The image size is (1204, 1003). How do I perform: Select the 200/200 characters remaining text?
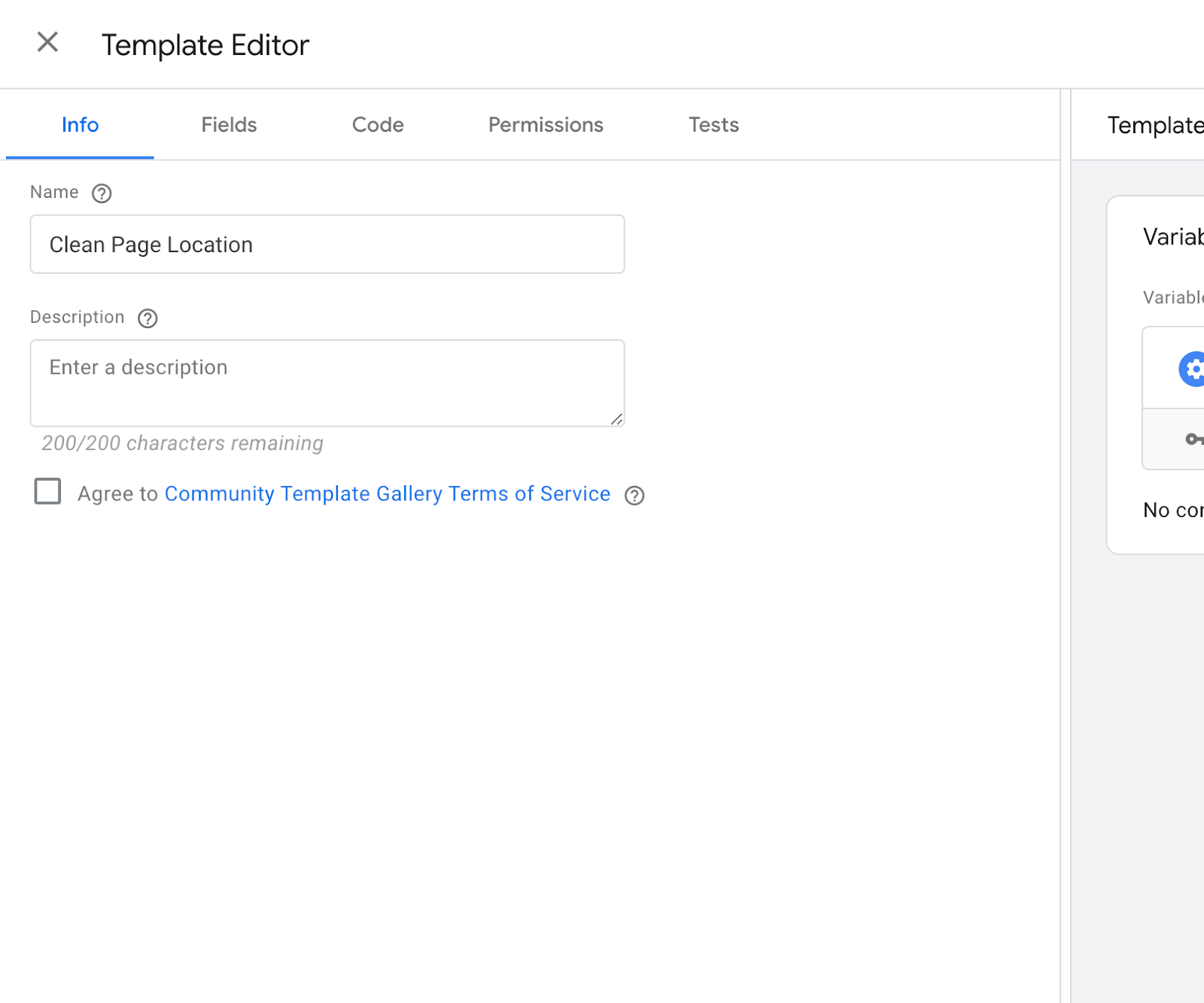click(182, 443)
